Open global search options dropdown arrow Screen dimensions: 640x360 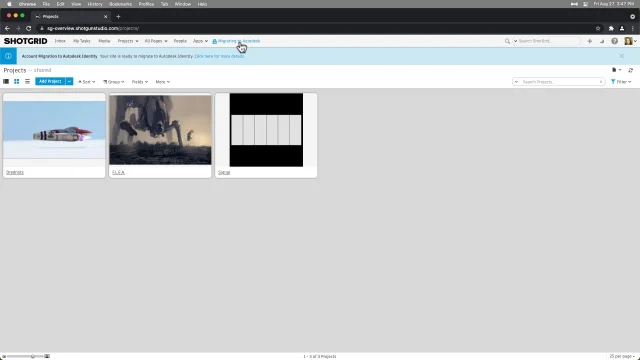click(516, 41)
